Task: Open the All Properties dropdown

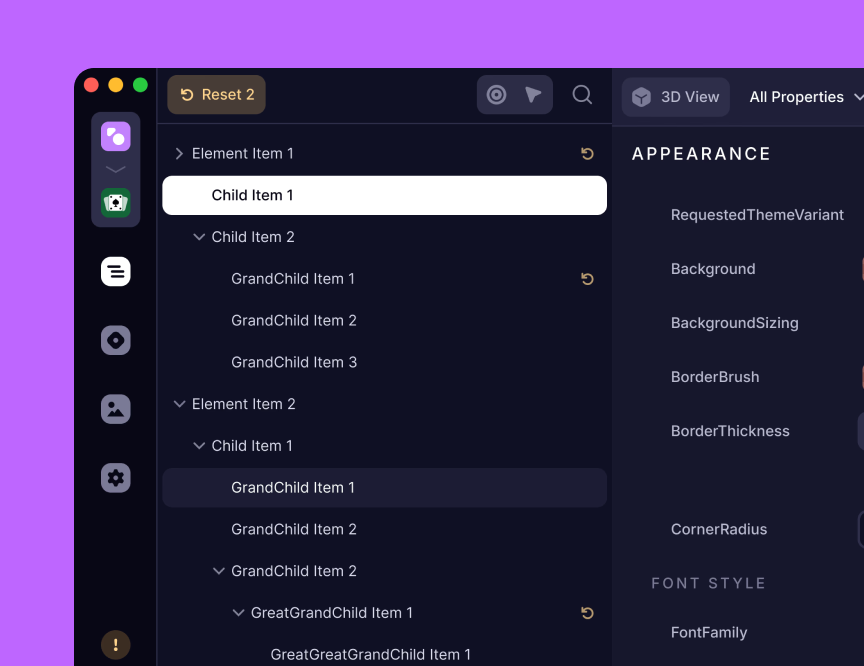Action: point(805,97)
